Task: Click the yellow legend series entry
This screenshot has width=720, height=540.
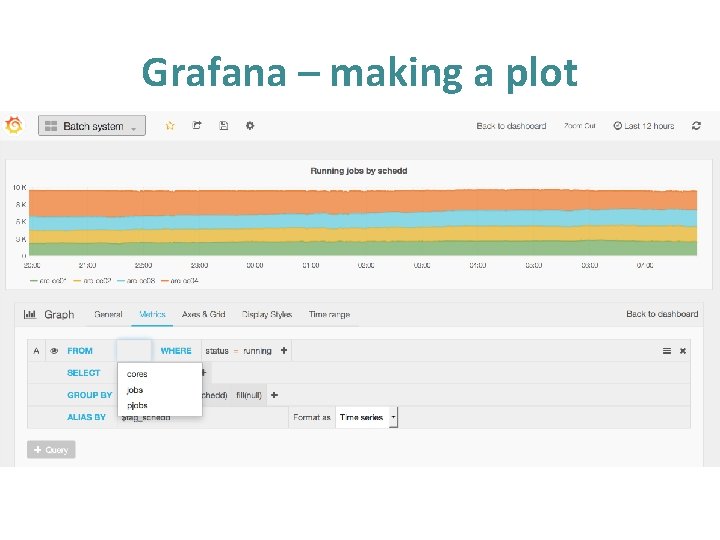Action: coord(92,281)
